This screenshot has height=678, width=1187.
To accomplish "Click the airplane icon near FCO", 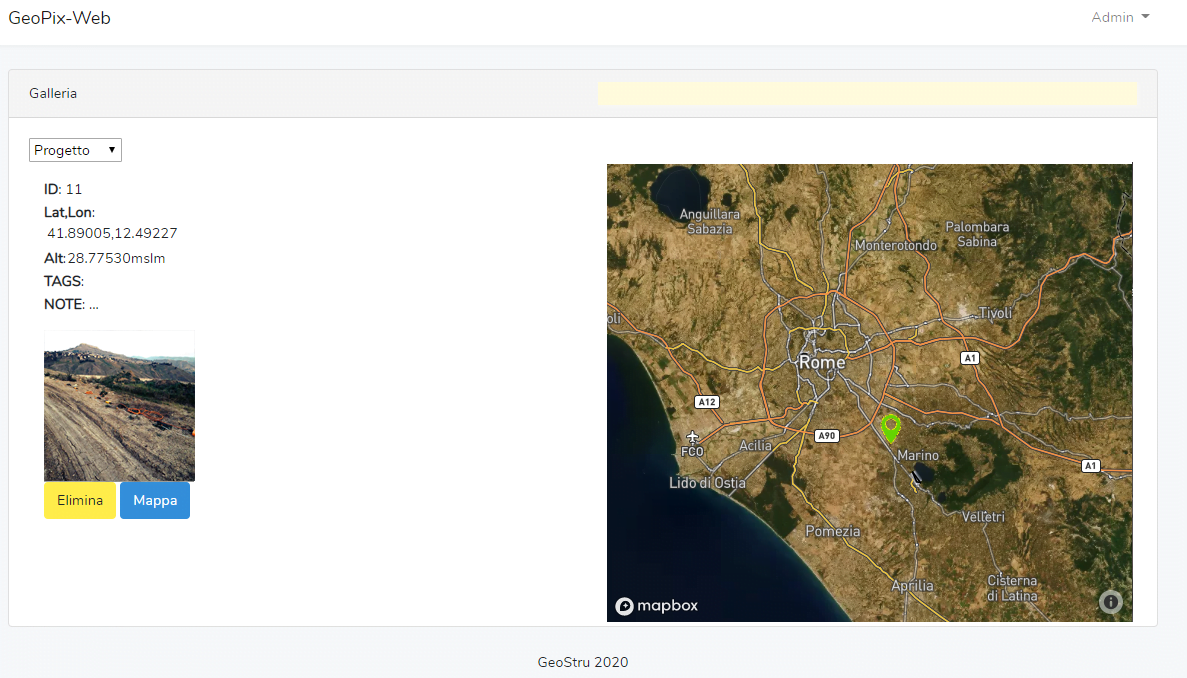I will pos(692,437).
